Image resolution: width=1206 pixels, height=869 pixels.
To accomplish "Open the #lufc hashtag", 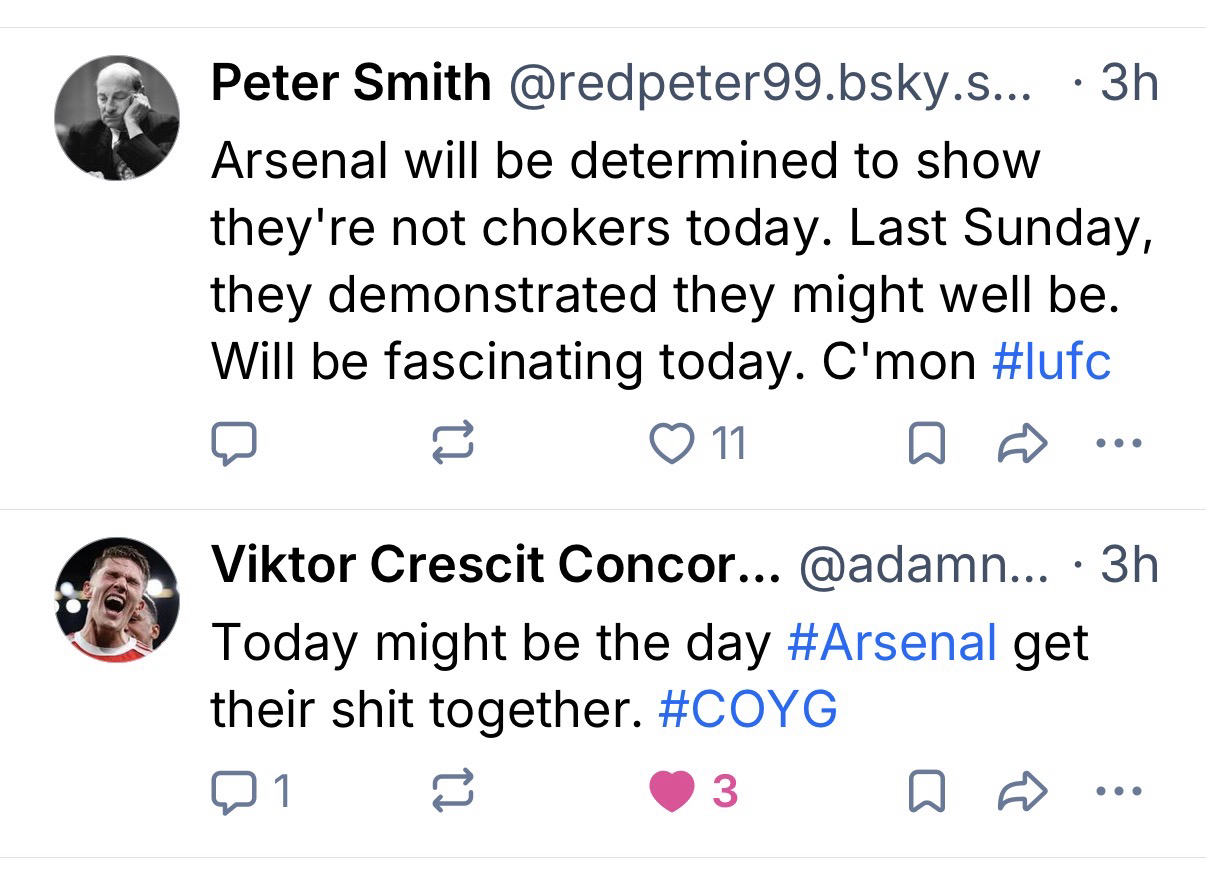I will pyautogui.click(x=1051, y=361).
